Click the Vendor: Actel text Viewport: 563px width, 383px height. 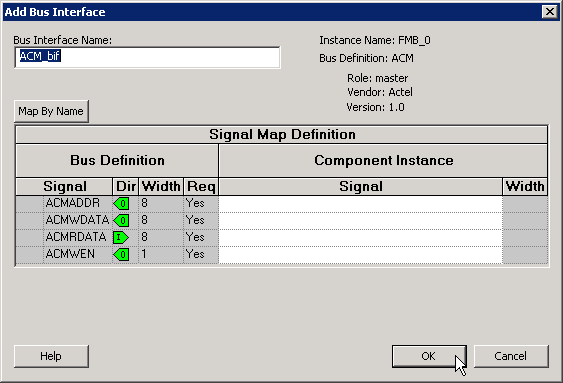coord(380,92)
